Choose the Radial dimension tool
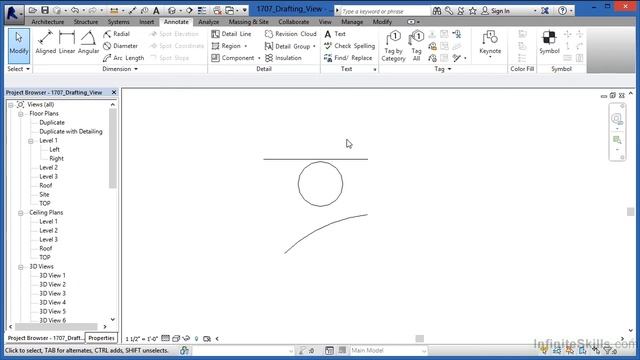This screenshot has height=360, width=640. point(117,34)
